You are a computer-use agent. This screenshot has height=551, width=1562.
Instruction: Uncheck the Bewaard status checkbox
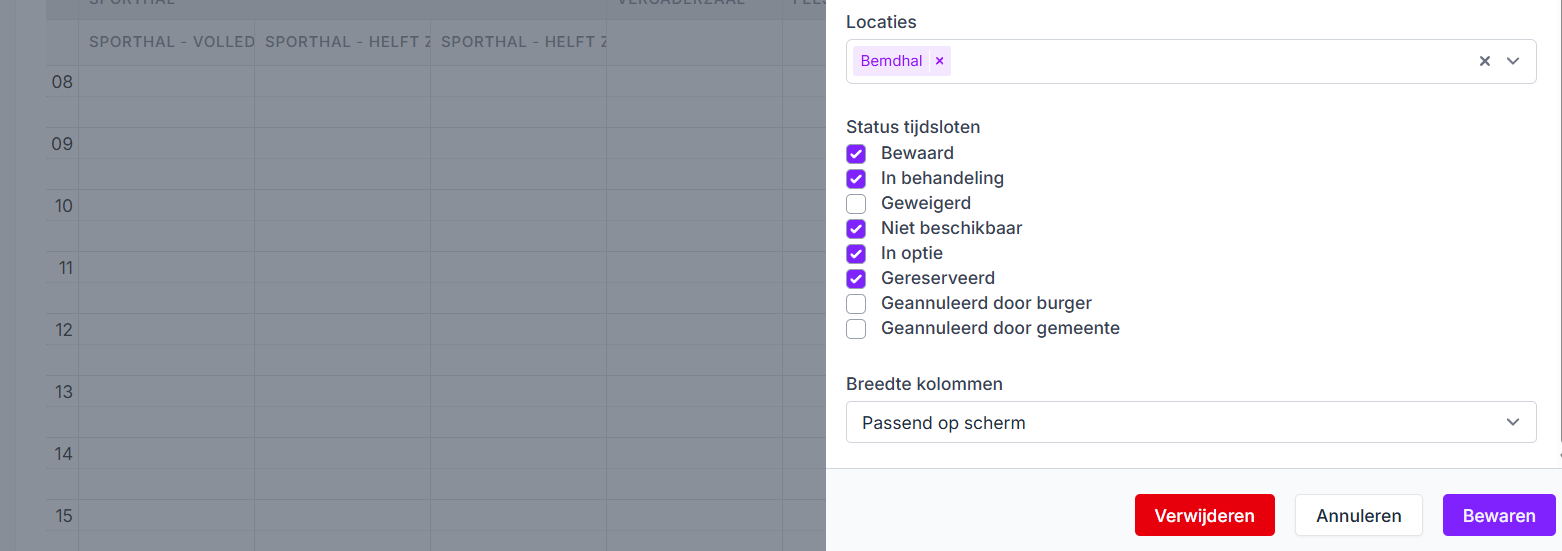point(856,154)
